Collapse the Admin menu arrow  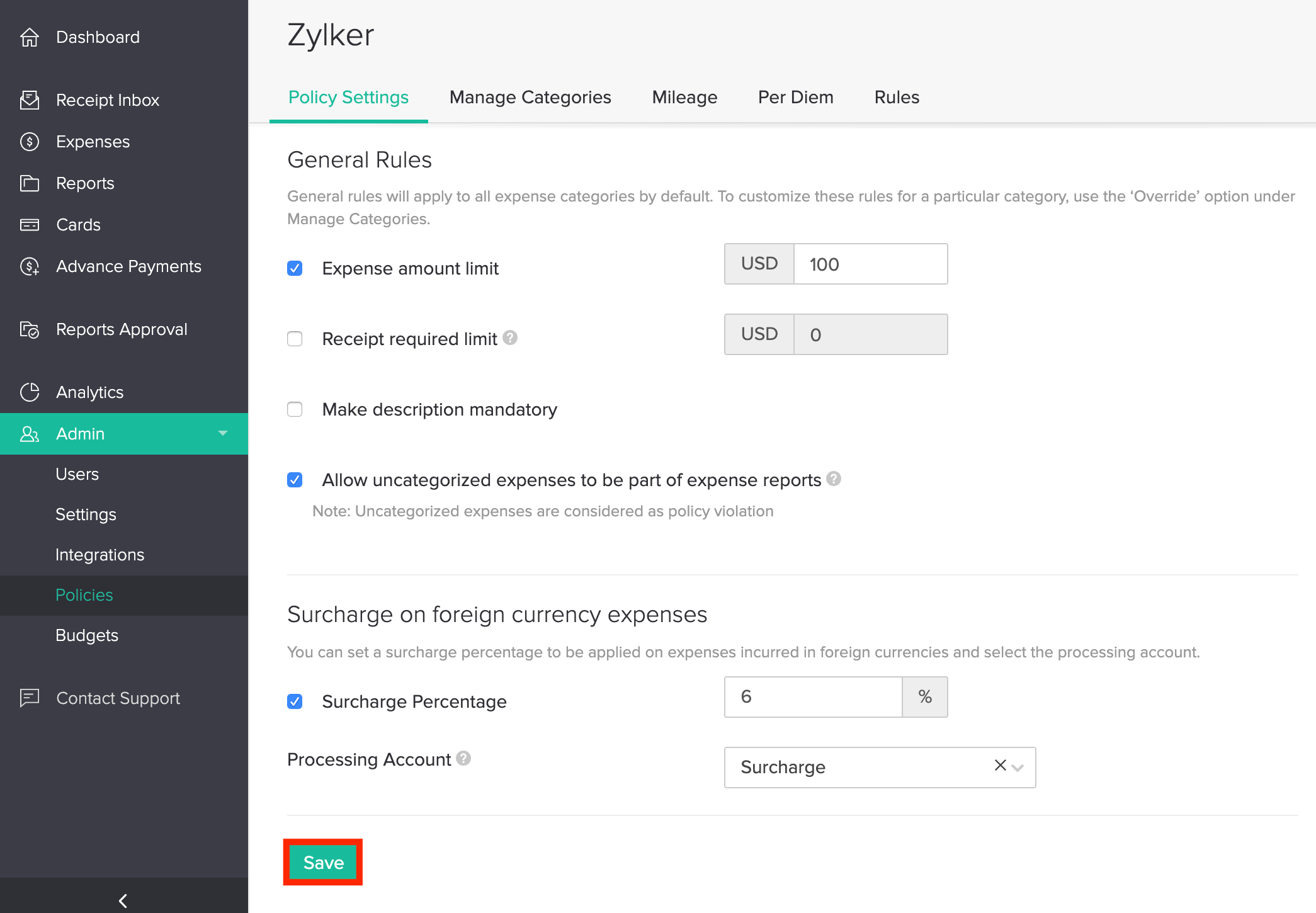[x=222, y=433]
